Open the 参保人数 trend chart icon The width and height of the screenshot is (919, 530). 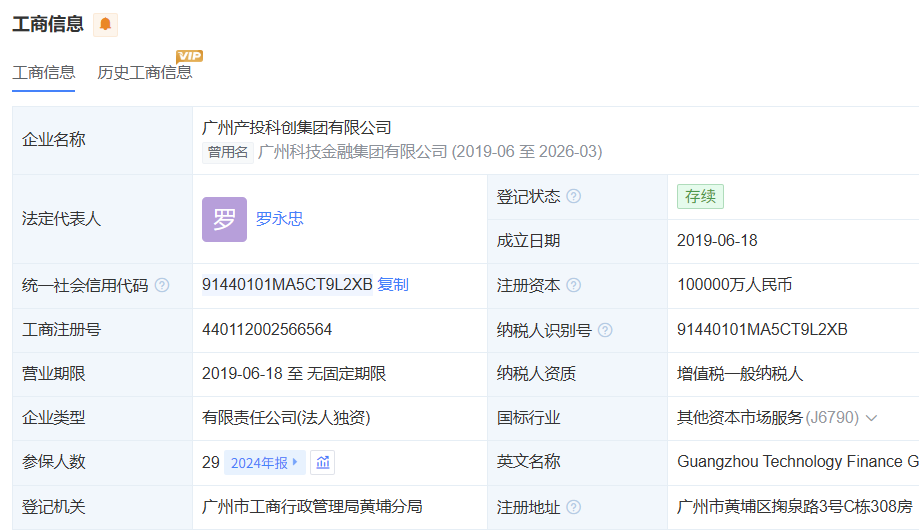322,462
